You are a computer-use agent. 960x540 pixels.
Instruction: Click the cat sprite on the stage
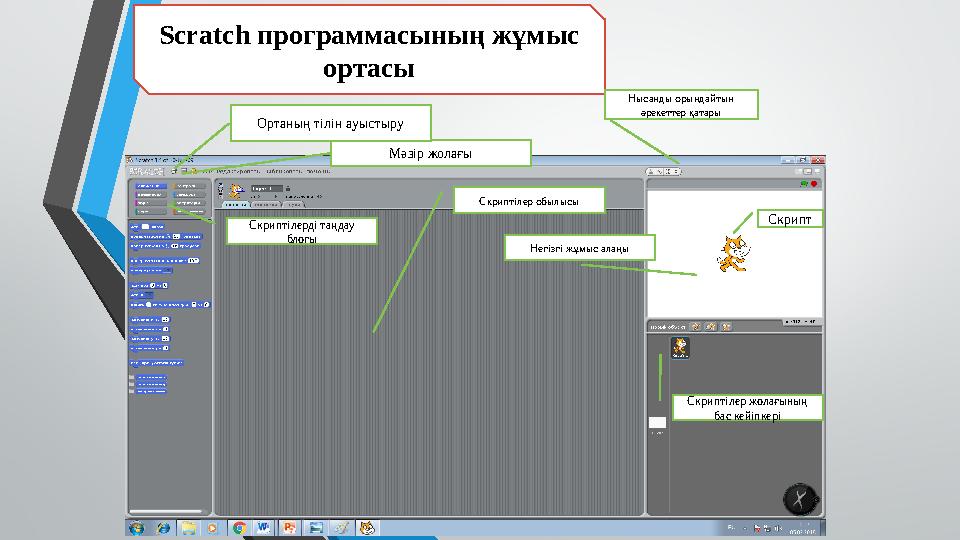click(x=733, y=253)
